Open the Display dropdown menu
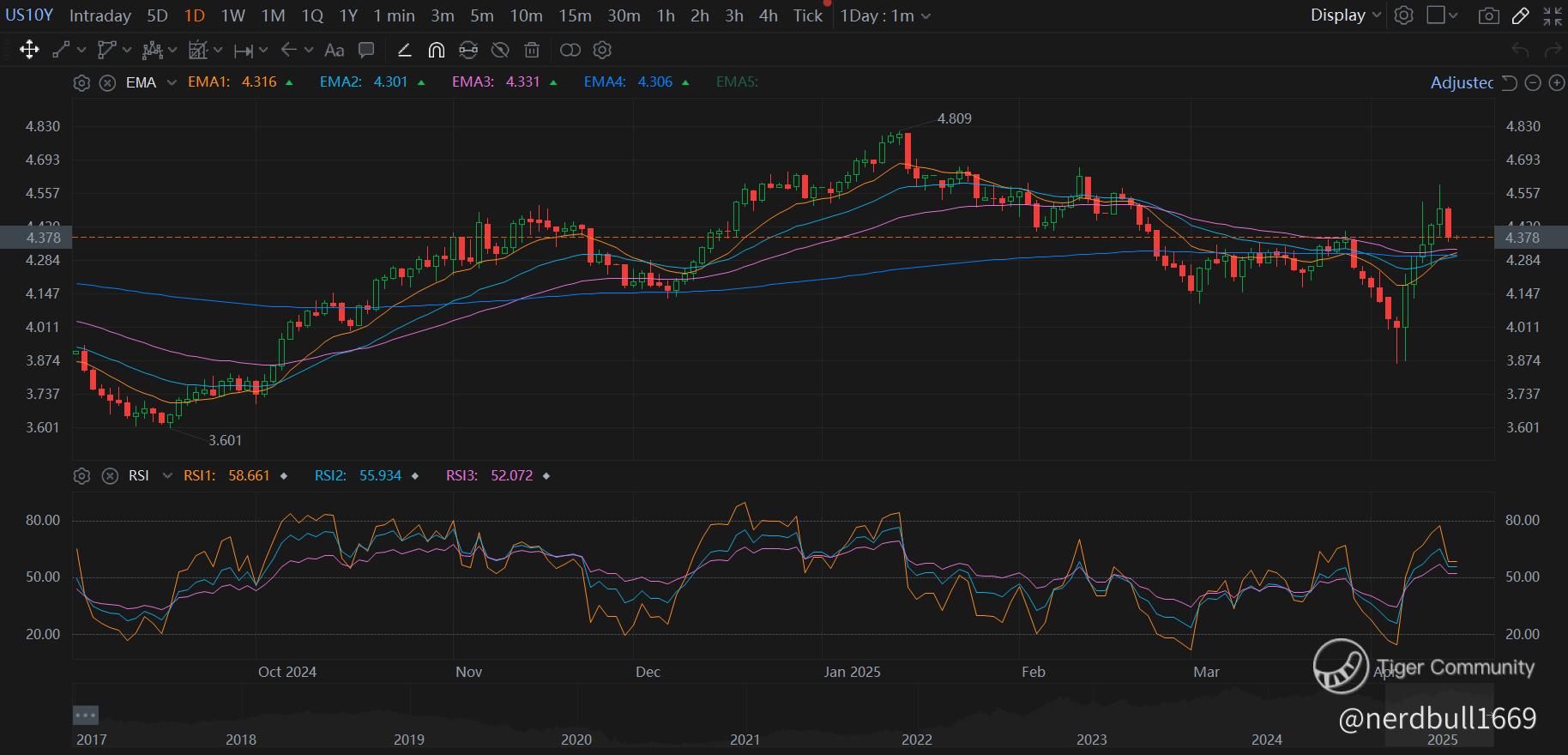 coord(1345,15)
